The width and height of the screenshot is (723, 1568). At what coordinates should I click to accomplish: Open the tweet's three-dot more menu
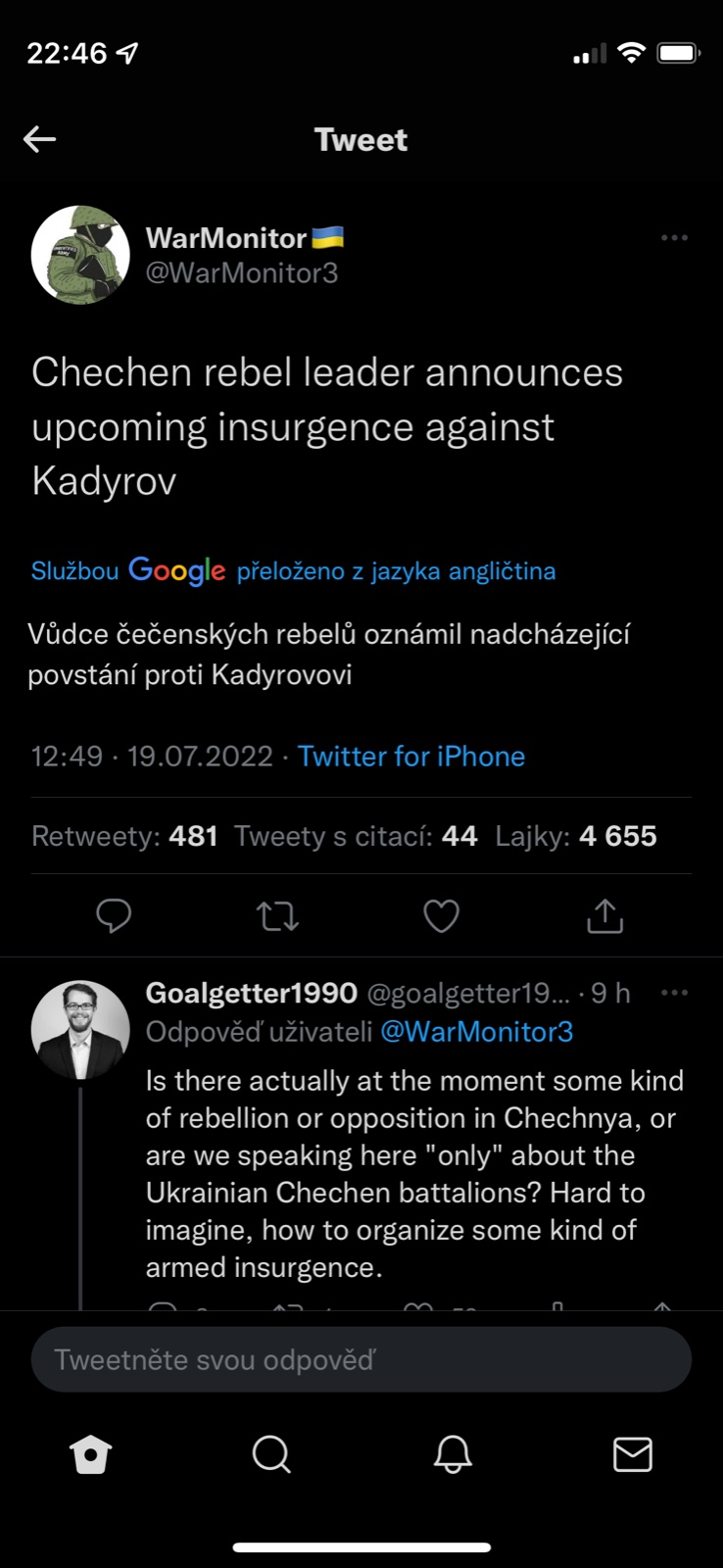click(x=674, y=238)
